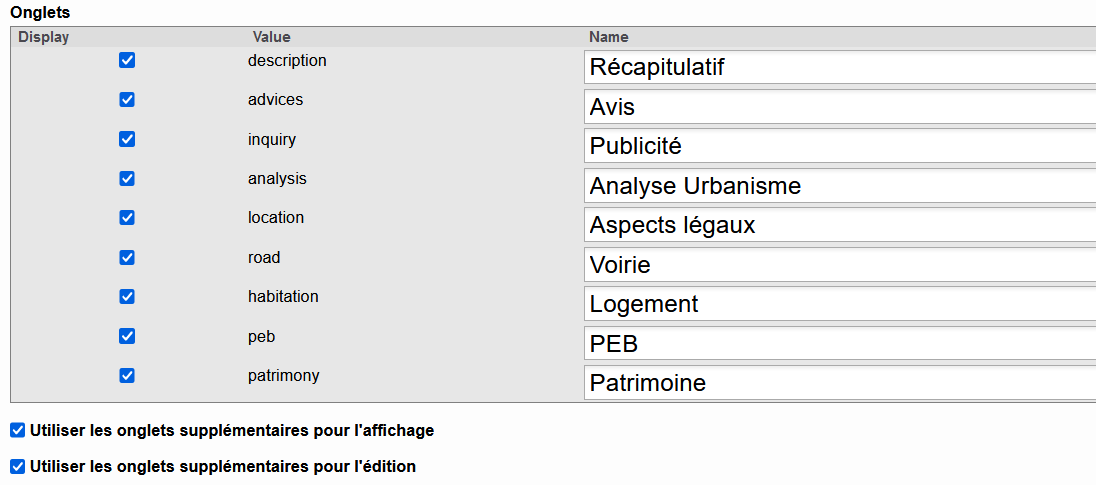Click the Voirie name field

click(x=839, y=265)
